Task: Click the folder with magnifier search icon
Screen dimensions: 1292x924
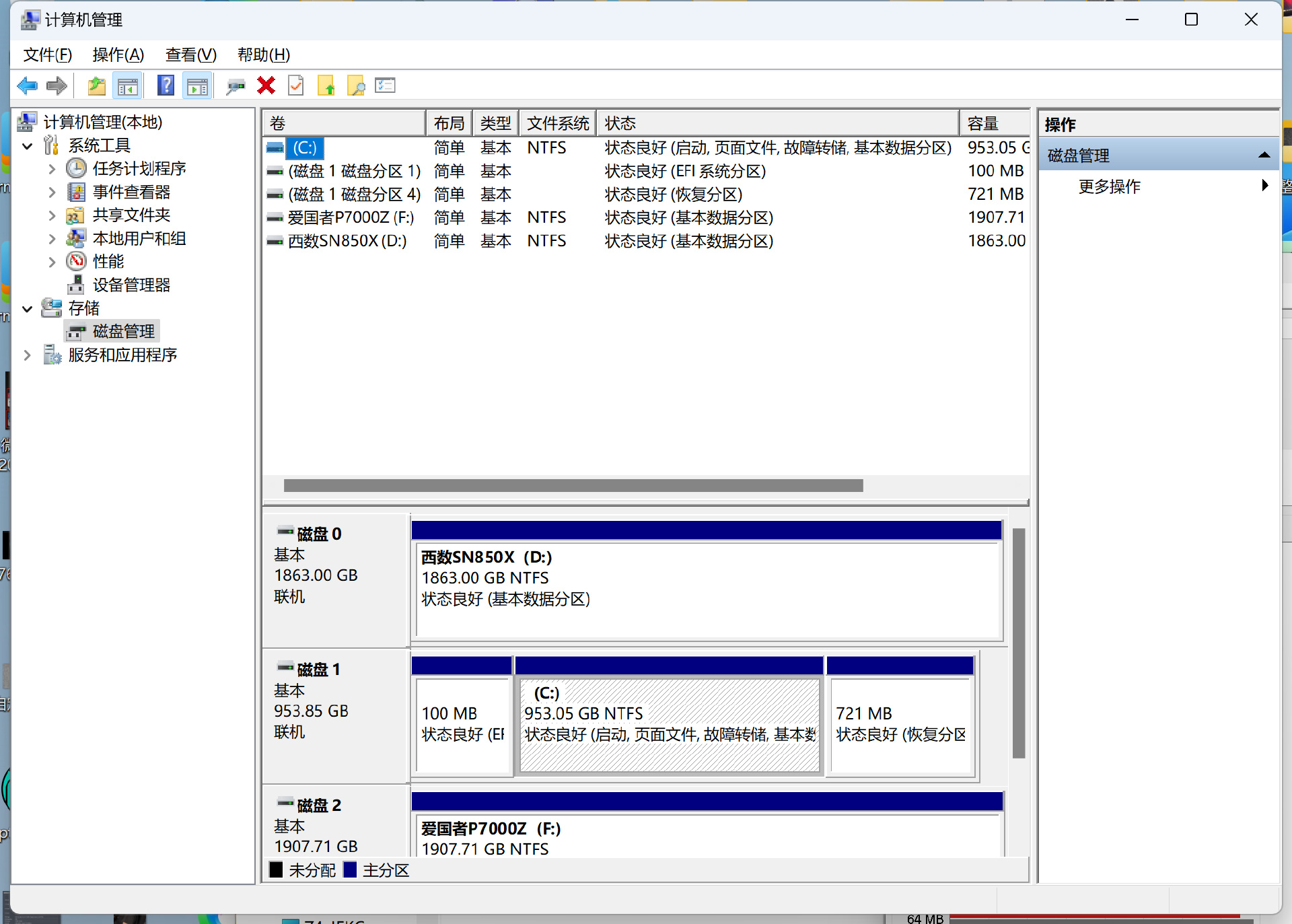Action: [x=355, y=85]
